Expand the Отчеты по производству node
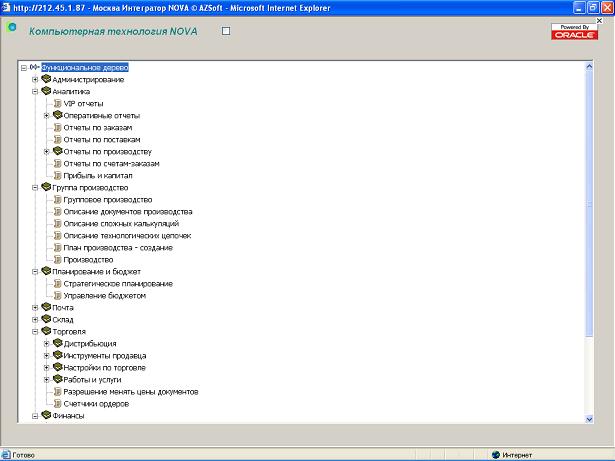The width and height of the screenshot is (615, 461). [x=46, y=151]
